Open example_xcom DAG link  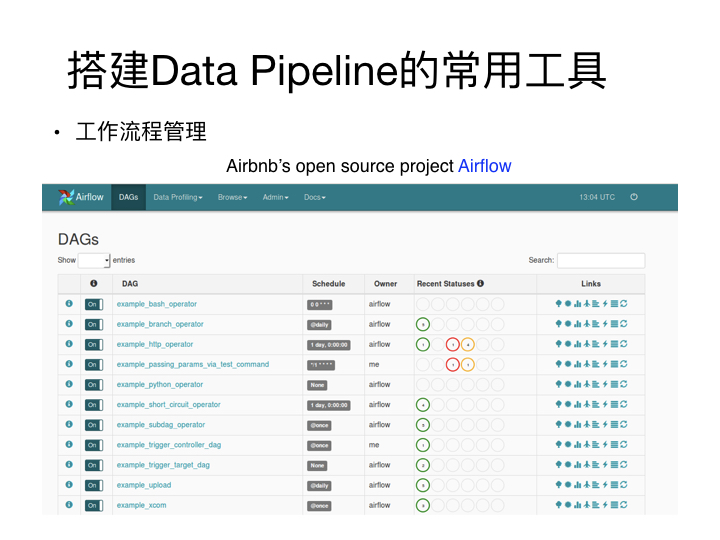click(x=141, y=505)
